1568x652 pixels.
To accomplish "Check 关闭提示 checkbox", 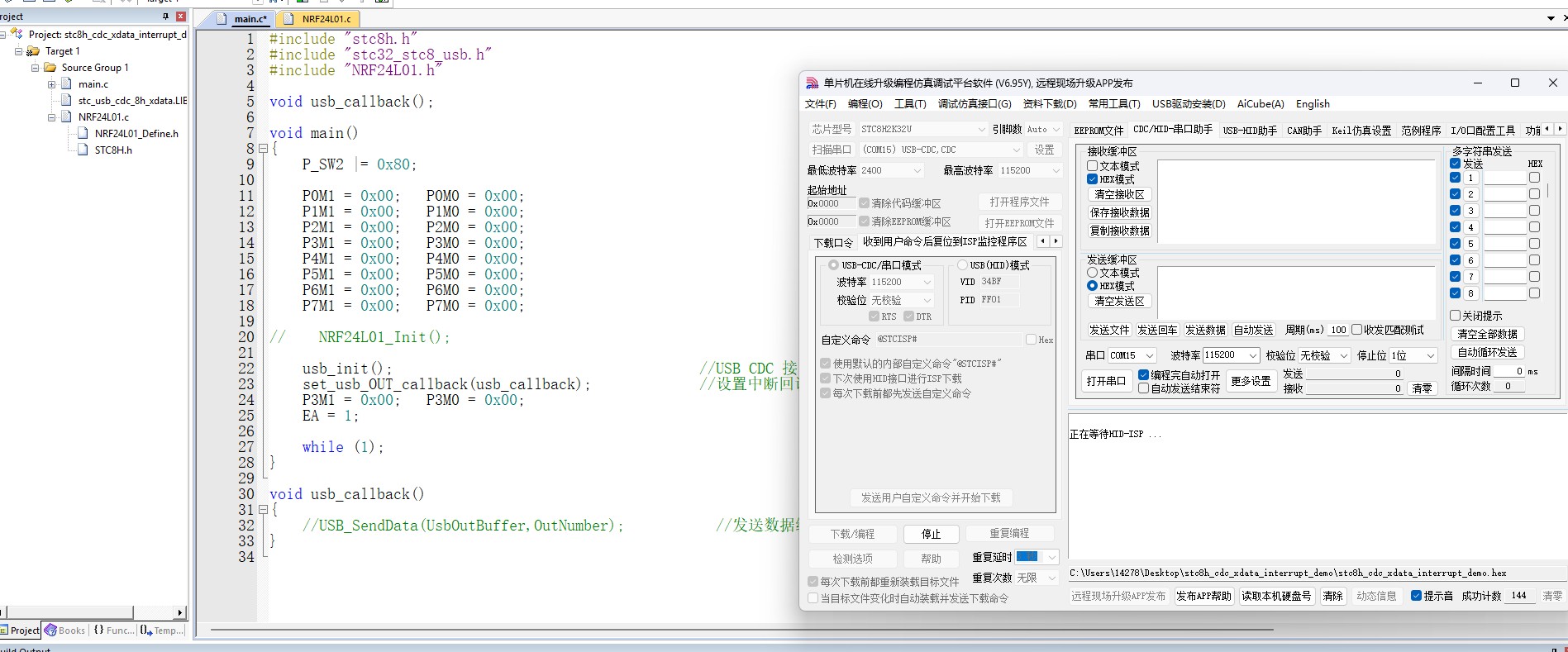I will coord(1456,316).
